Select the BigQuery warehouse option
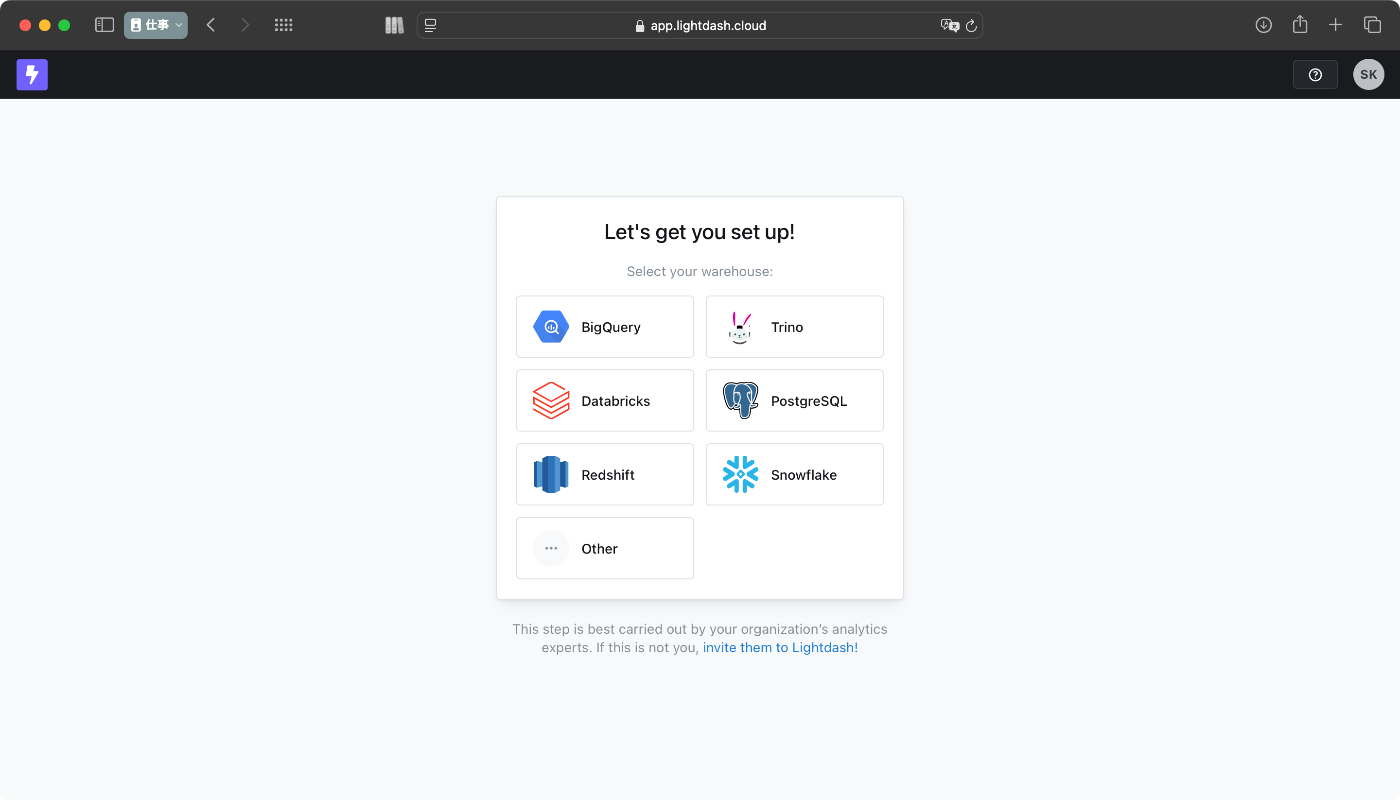The width and height of the screenshot is (1400, 800). [x=604, y=327]
